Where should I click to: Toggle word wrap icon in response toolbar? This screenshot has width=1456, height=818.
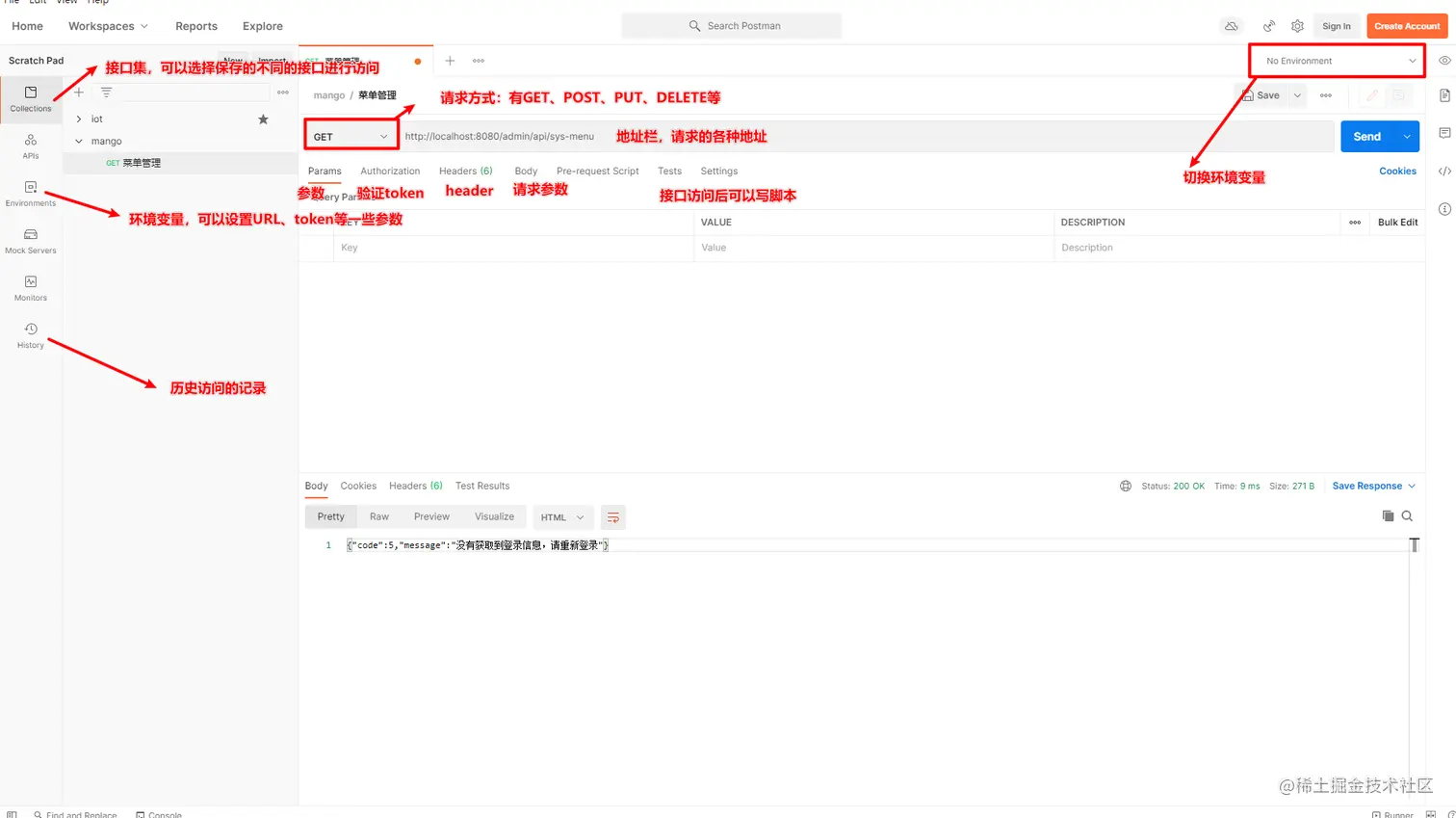[613, 517]
